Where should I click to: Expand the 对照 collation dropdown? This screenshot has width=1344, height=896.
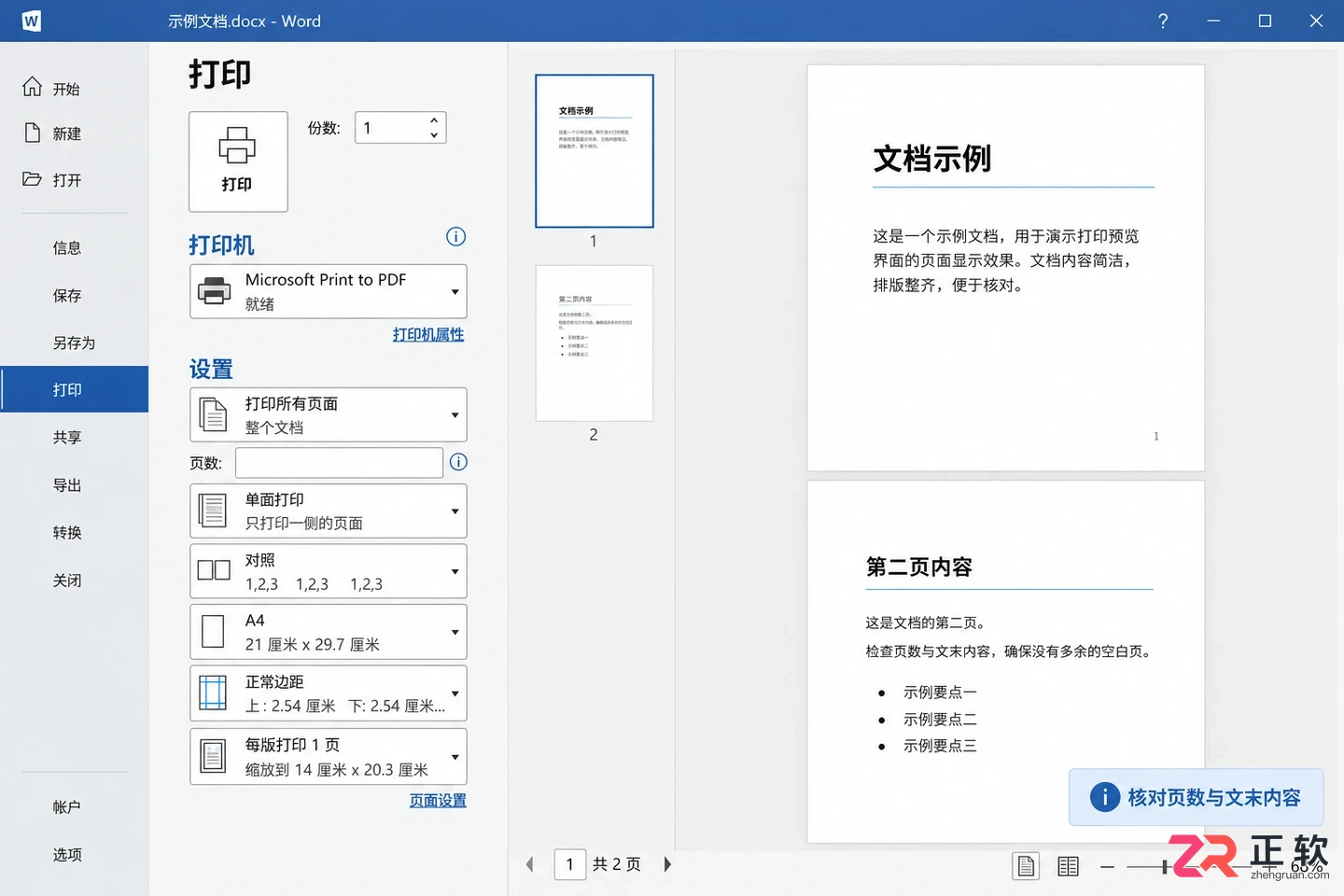tap(329, 571)
